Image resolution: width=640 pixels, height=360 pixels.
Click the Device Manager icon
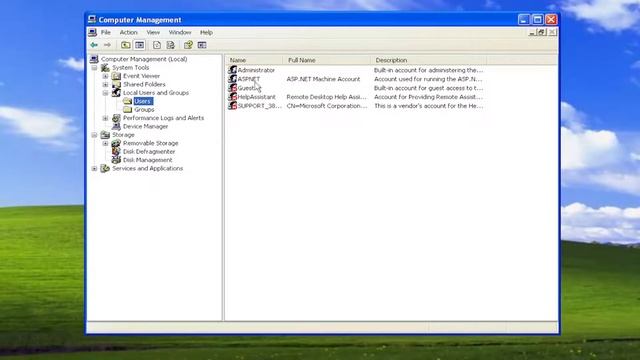tap(116, 126)
